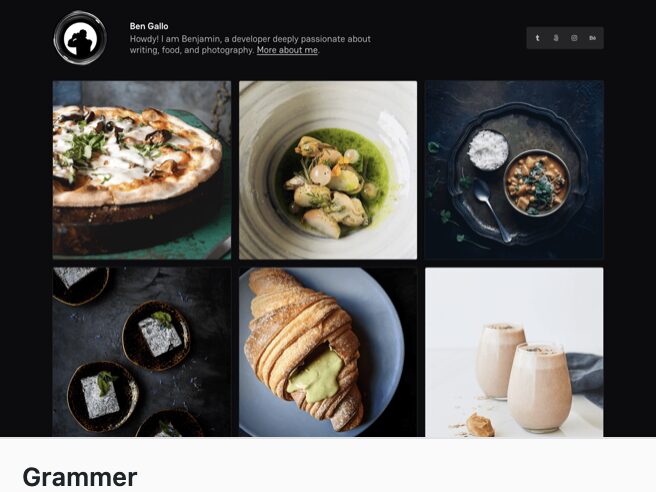Open the smoothie glasses photo
This screenshot has height=492, width=656.
coord(514,352)
